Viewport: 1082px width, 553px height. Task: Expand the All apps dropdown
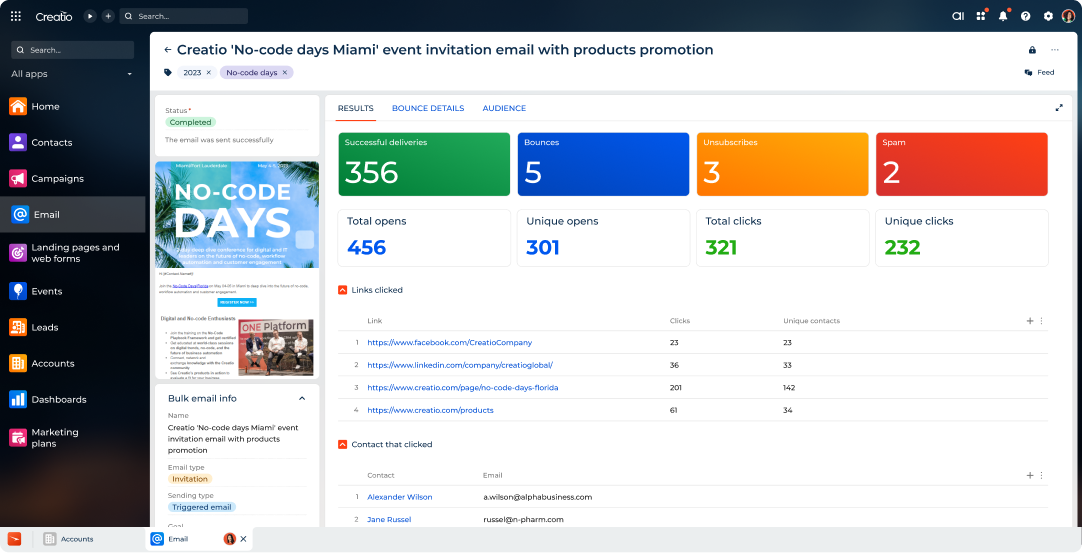click(x=129, y=74)
